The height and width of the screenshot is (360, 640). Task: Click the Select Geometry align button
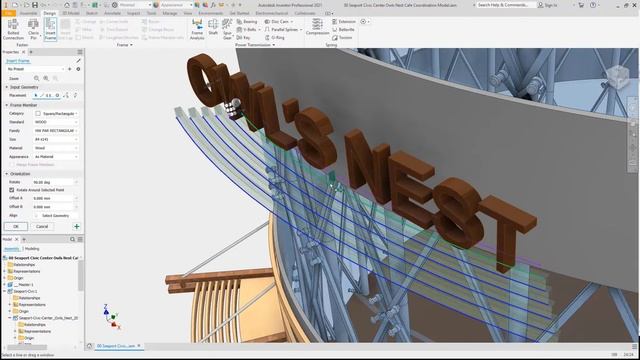point(56,216)
